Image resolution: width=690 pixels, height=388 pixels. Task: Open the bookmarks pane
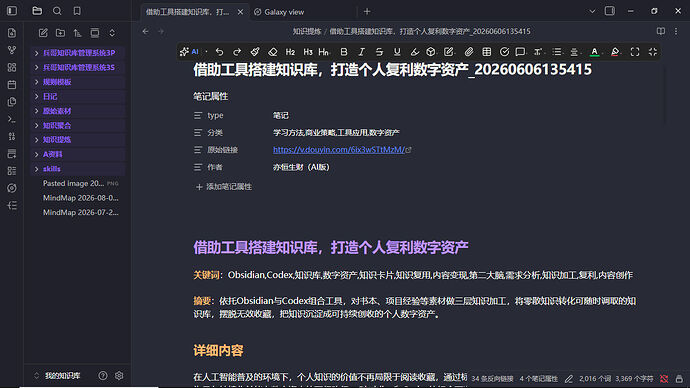point(77,11)
